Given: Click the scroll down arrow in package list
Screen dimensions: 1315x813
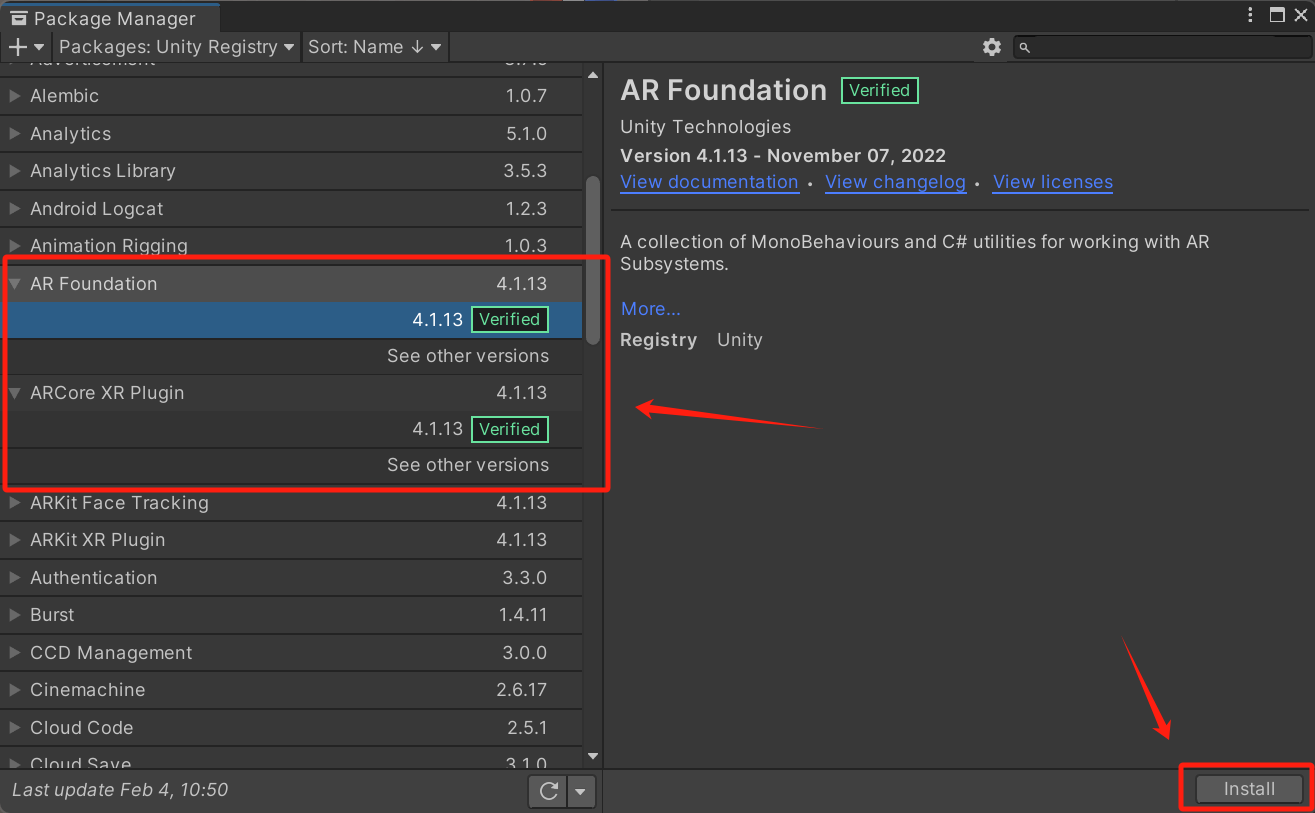Looking at the screenshot, I should pos(593,757).
